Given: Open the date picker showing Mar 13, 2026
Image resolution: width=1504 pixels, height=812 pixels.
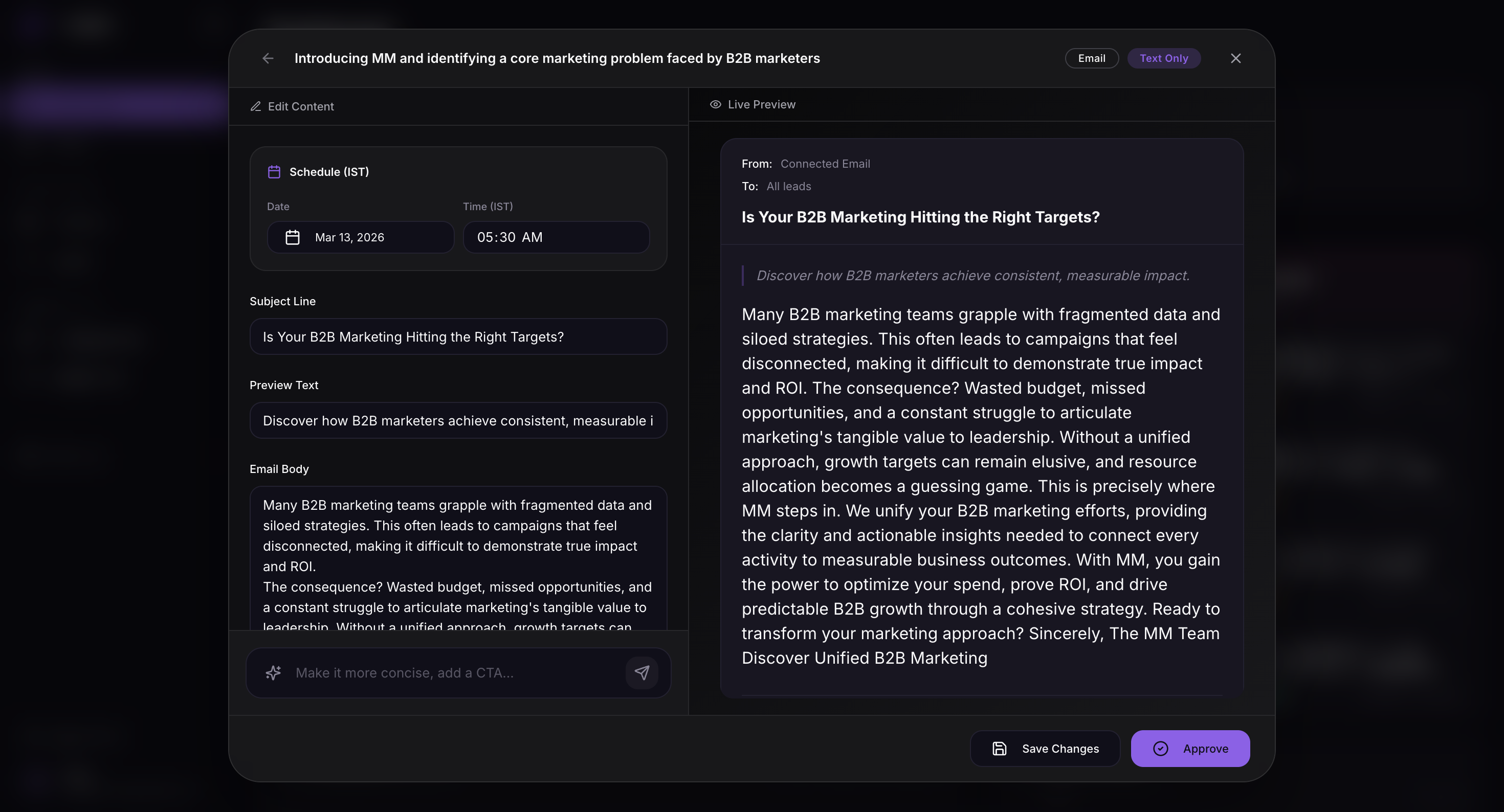Looking at the screenshot, I should [360, 237].
